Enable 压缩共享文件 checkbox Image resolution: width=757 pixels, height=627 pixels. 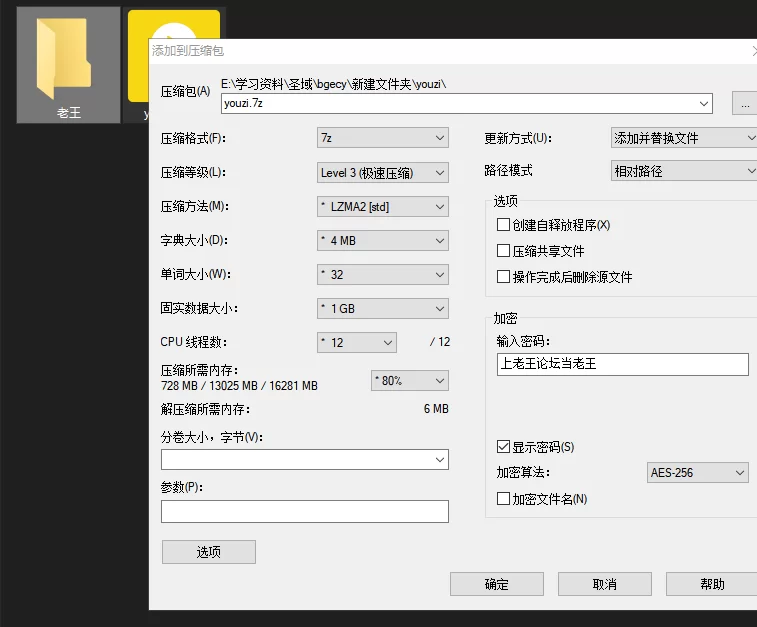coord(504,251)
